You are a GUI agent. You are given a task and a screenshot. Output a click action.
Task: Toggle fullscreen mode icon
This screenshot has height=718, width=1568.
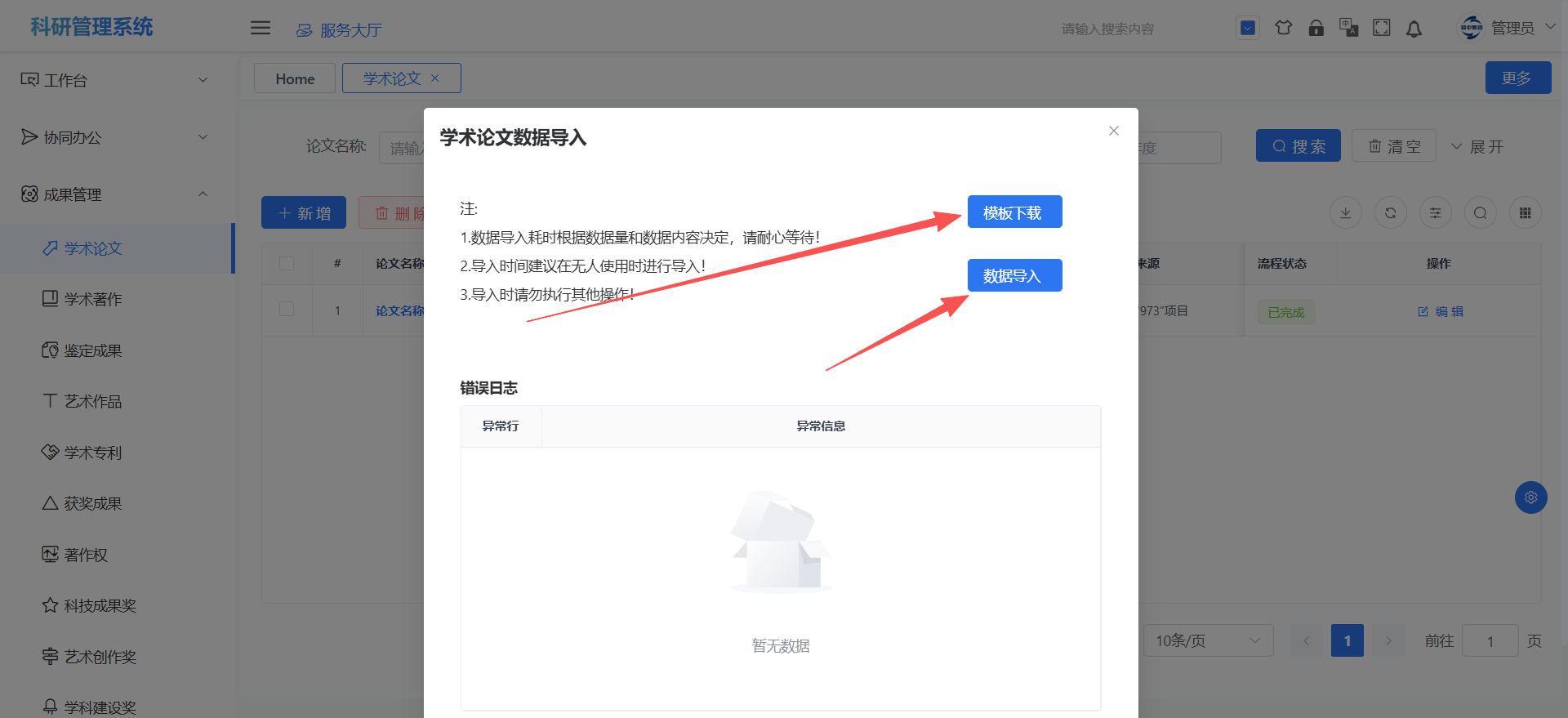click(x=1381, y=28)
